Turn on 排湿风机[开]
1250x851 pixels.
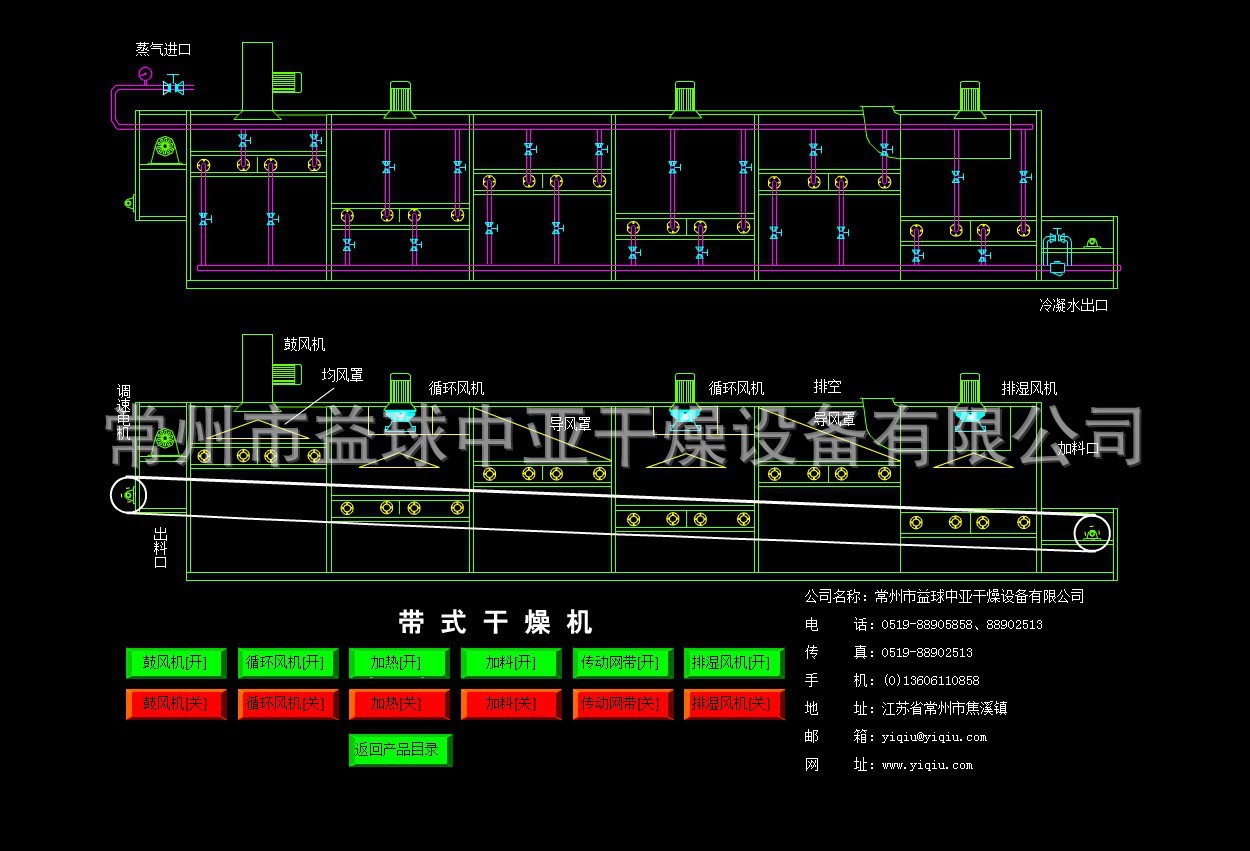734,663
